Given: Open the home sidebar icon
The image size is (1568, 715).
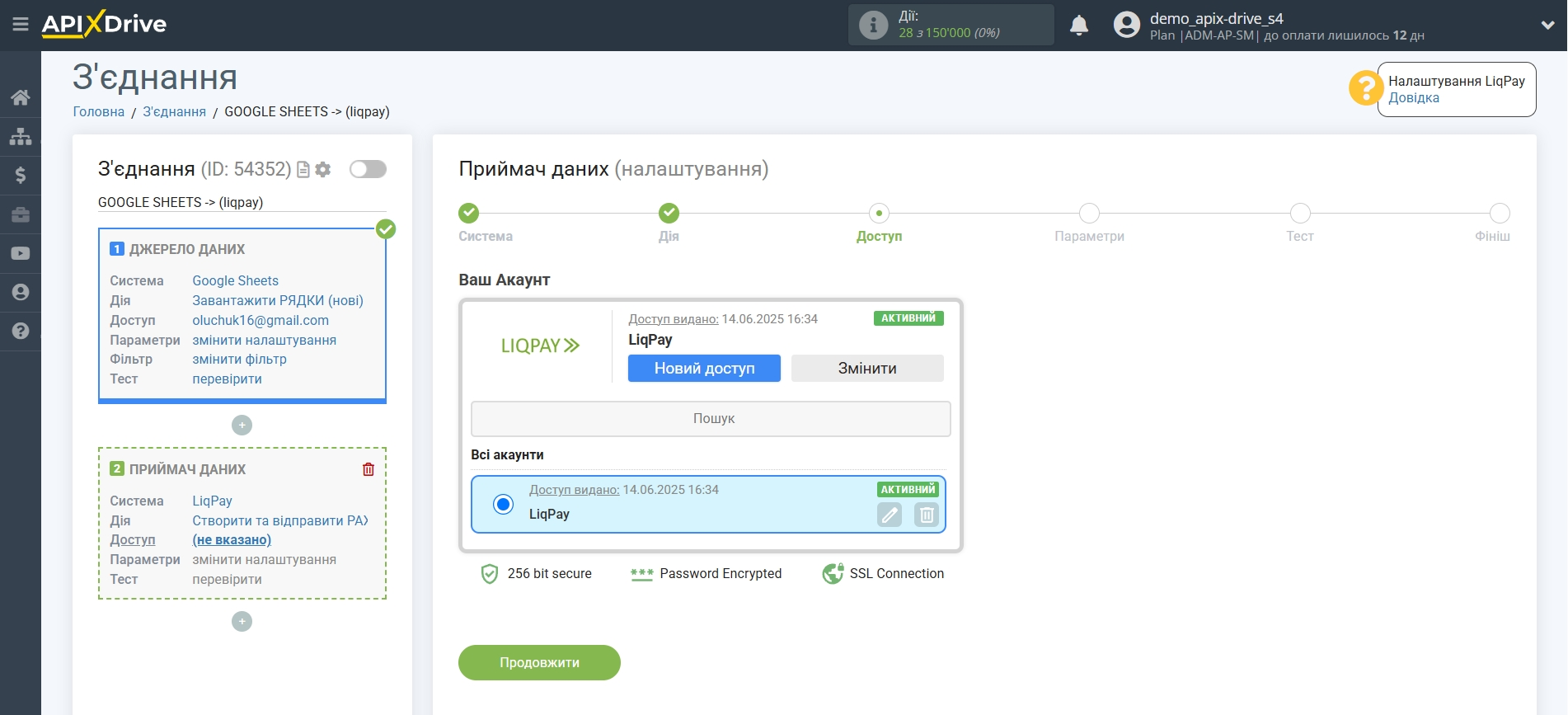Looking at the screenshot, I should click(x=21, y=97).
